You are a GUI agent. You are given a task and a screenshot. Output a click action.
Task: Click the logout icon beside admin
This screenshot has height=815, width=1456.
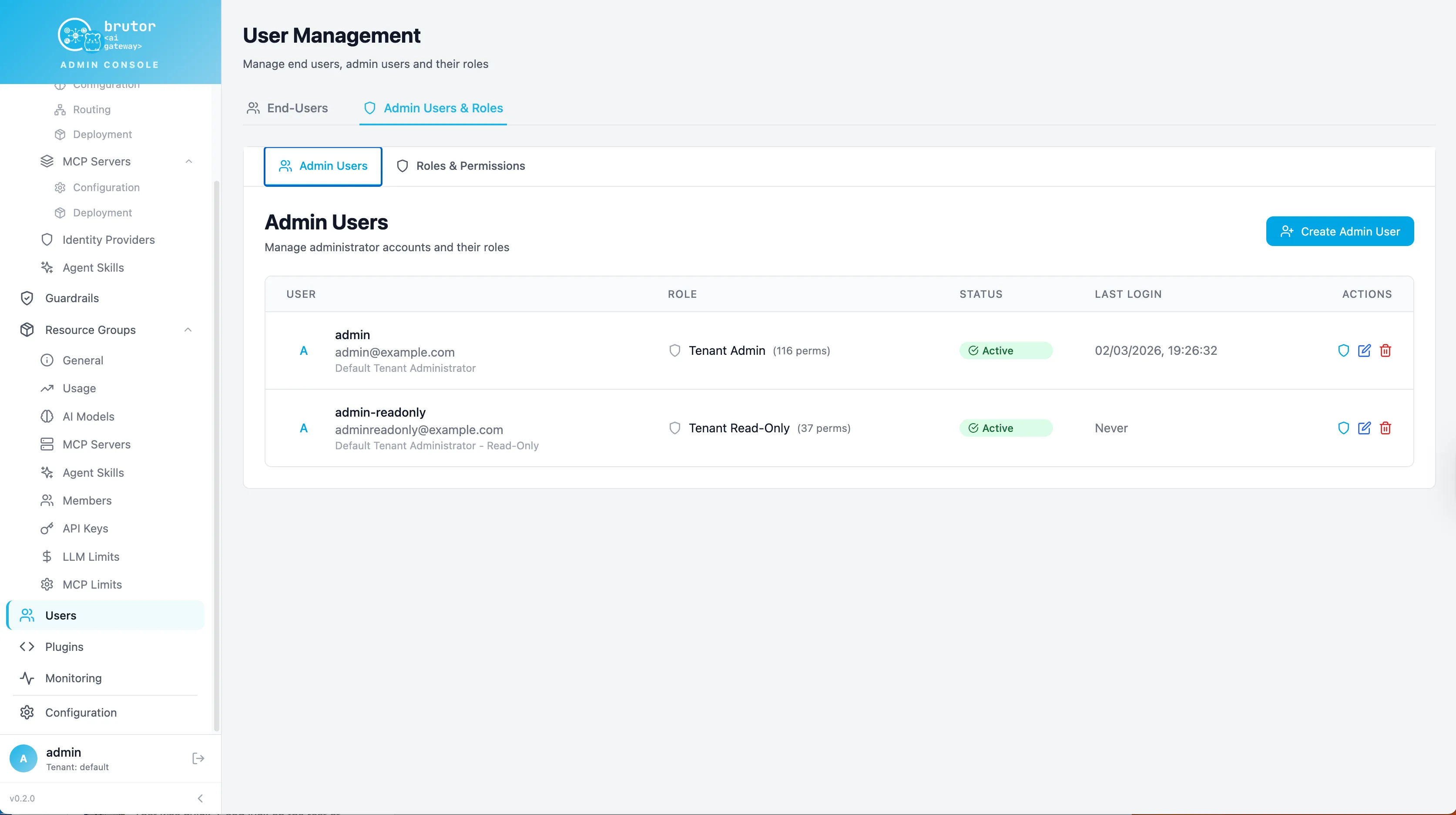[x=198, y=758]
